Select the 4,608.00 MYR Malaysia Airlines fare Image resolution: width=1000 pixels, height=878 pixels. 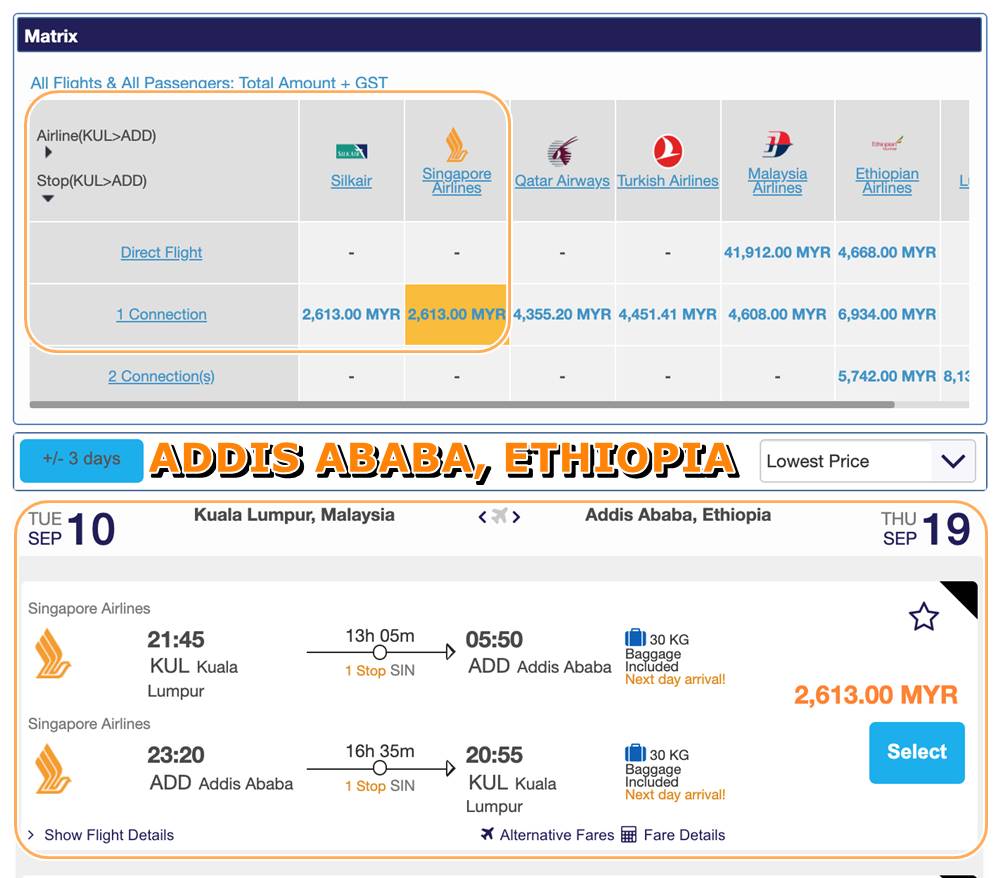777,314
